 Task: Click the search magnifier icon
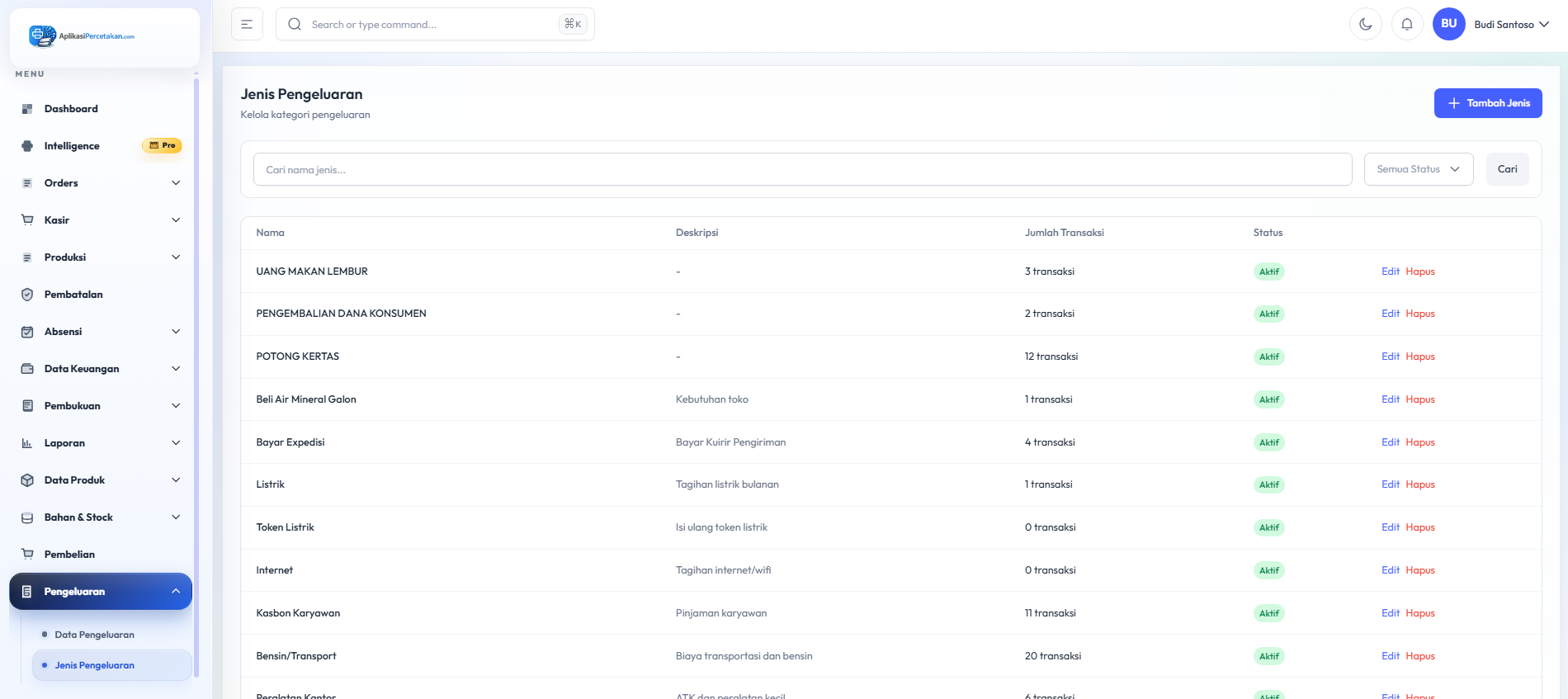[x=295, y=25]
